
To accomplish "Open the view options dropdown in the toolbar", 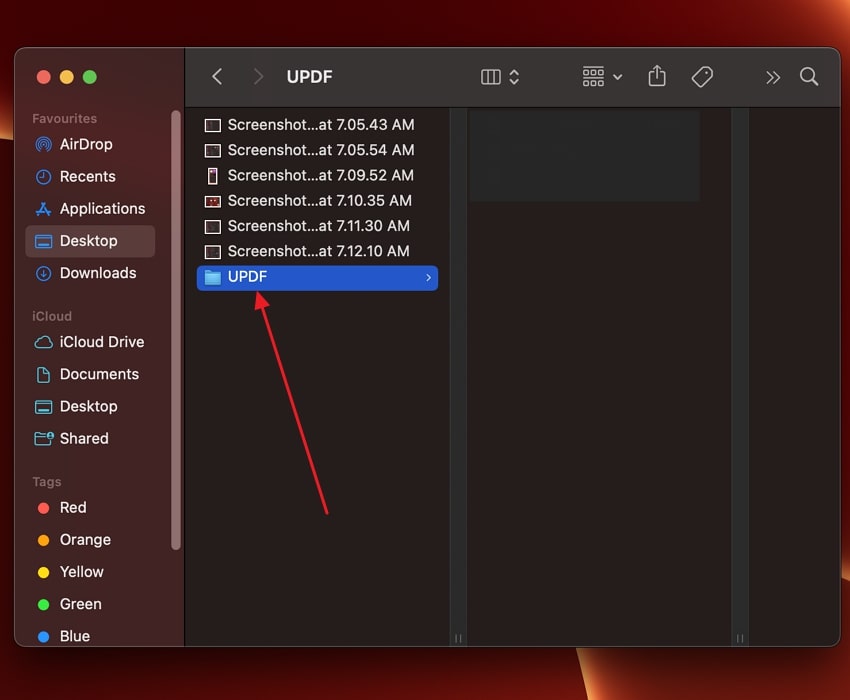I will pos(600,76).
